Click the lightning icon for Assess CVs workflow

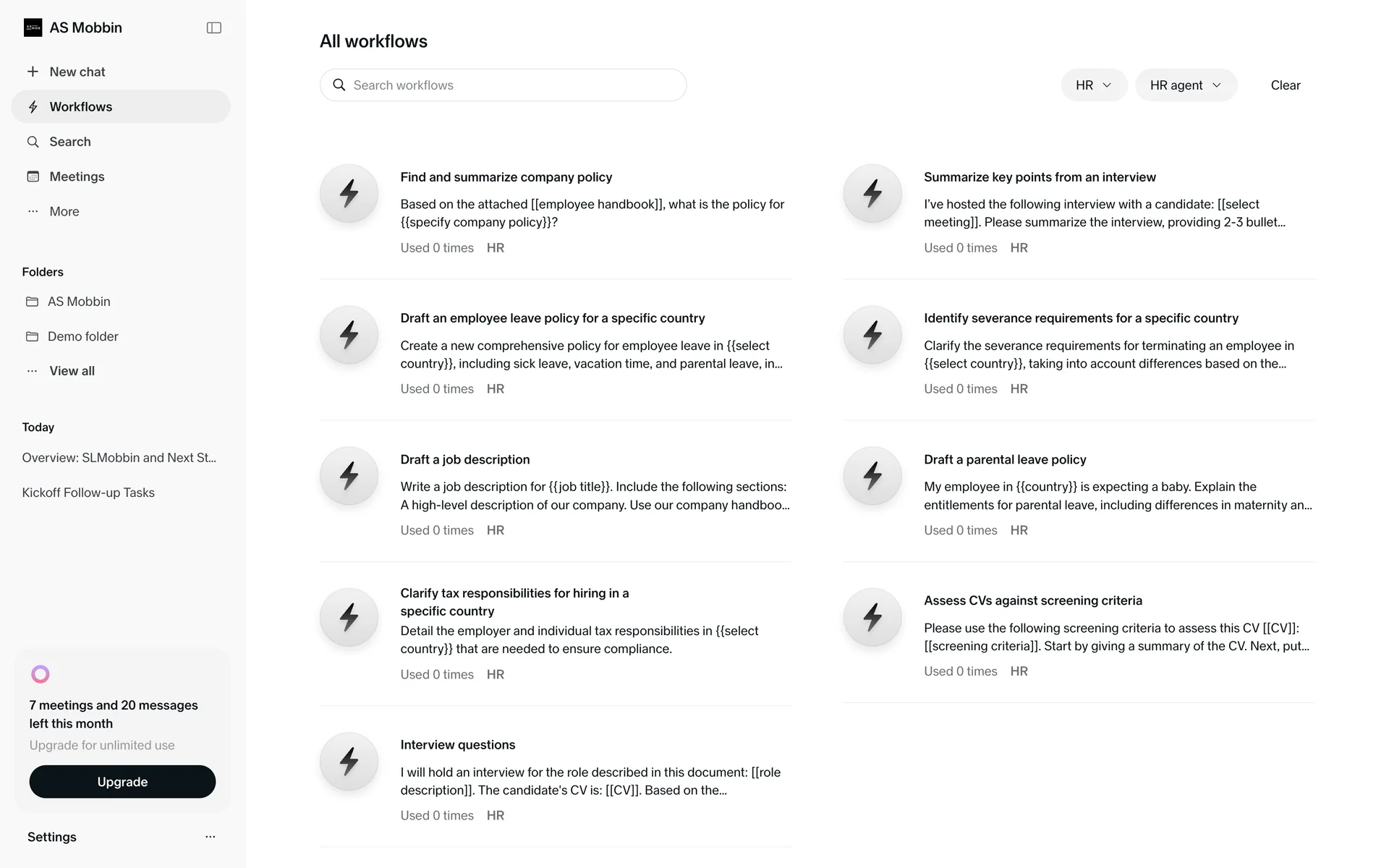[x=872, y=617]
